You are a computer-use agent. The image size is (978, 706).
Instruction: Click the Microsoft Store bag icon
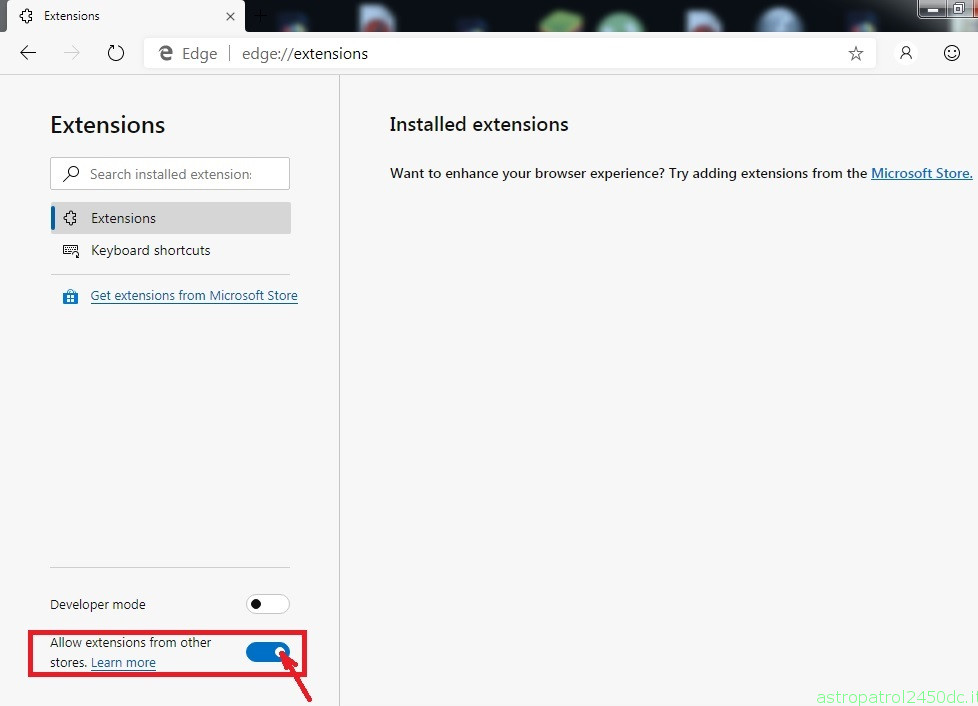pos(70,297)
